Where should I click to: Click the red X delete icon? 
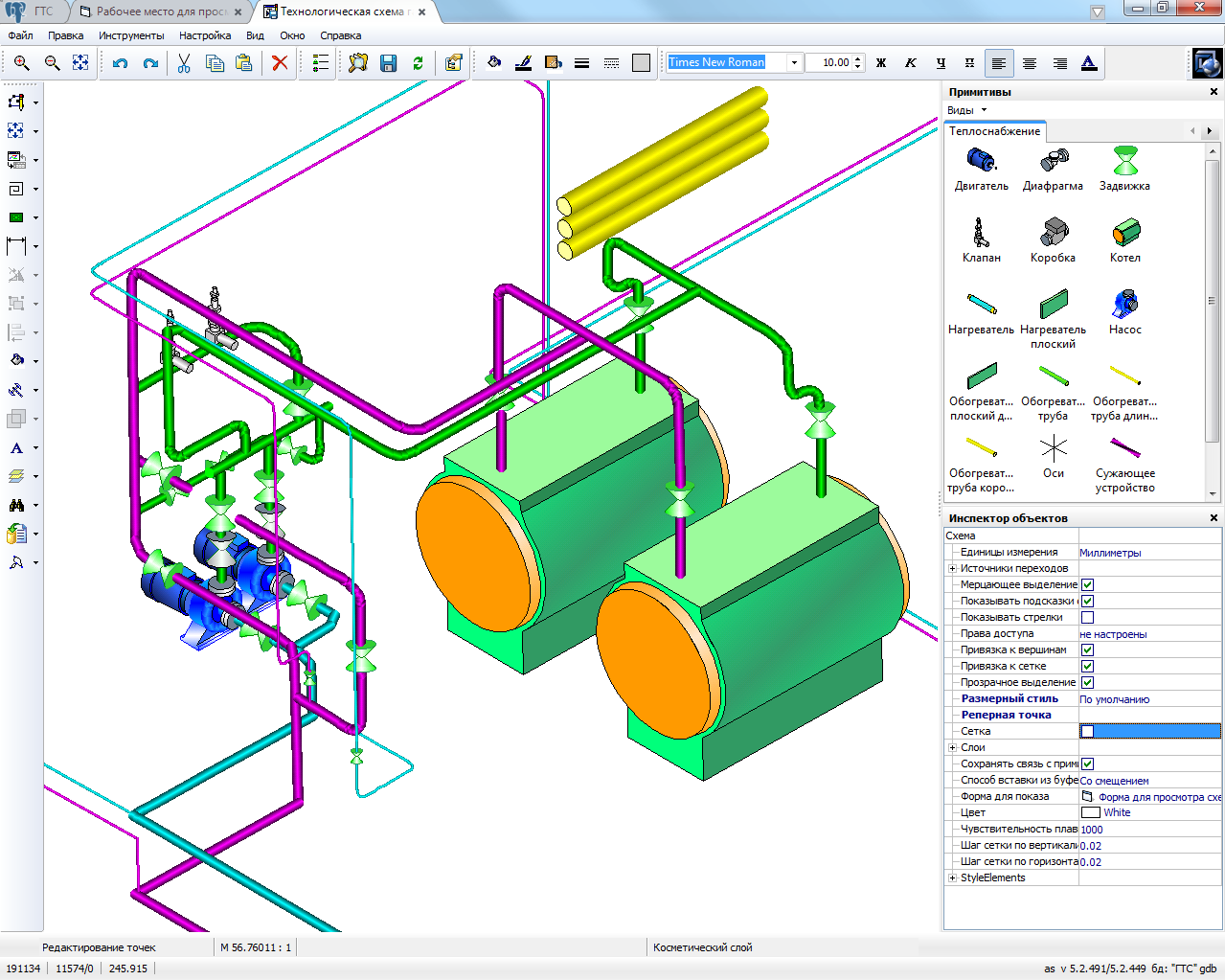(x=280, y=63)
